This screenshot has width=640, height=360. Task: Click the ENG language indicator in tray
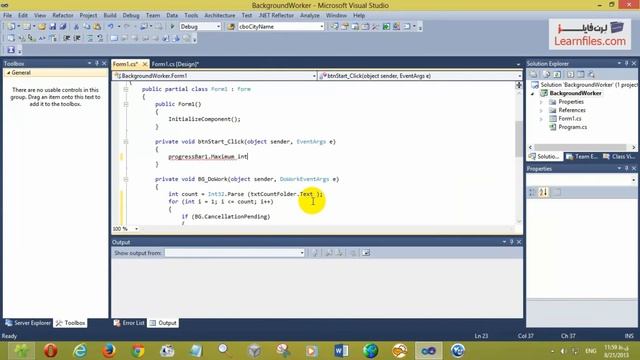click(x=591, y=351)
